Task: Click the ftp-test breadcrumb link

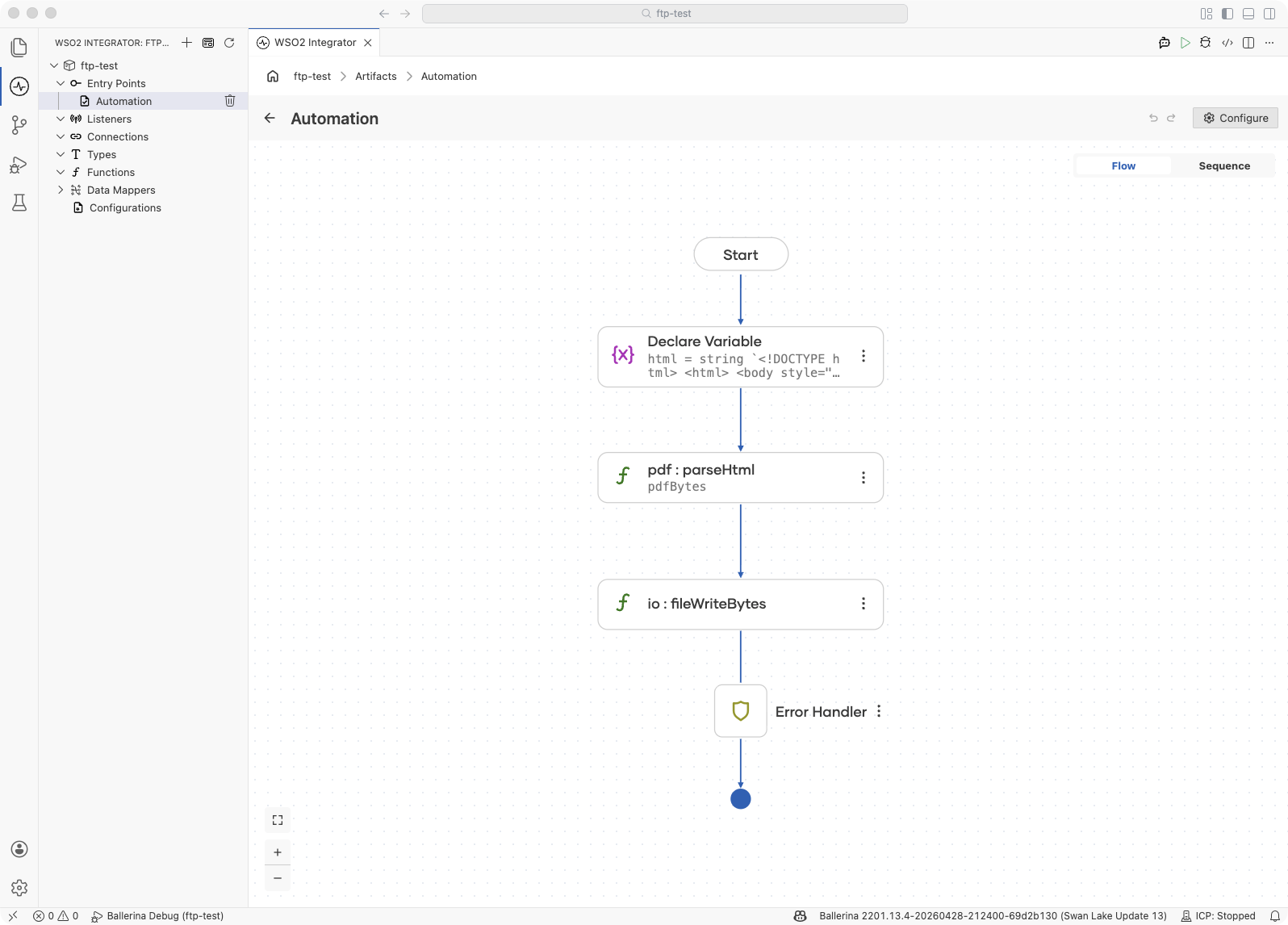Action: (312, 77)
